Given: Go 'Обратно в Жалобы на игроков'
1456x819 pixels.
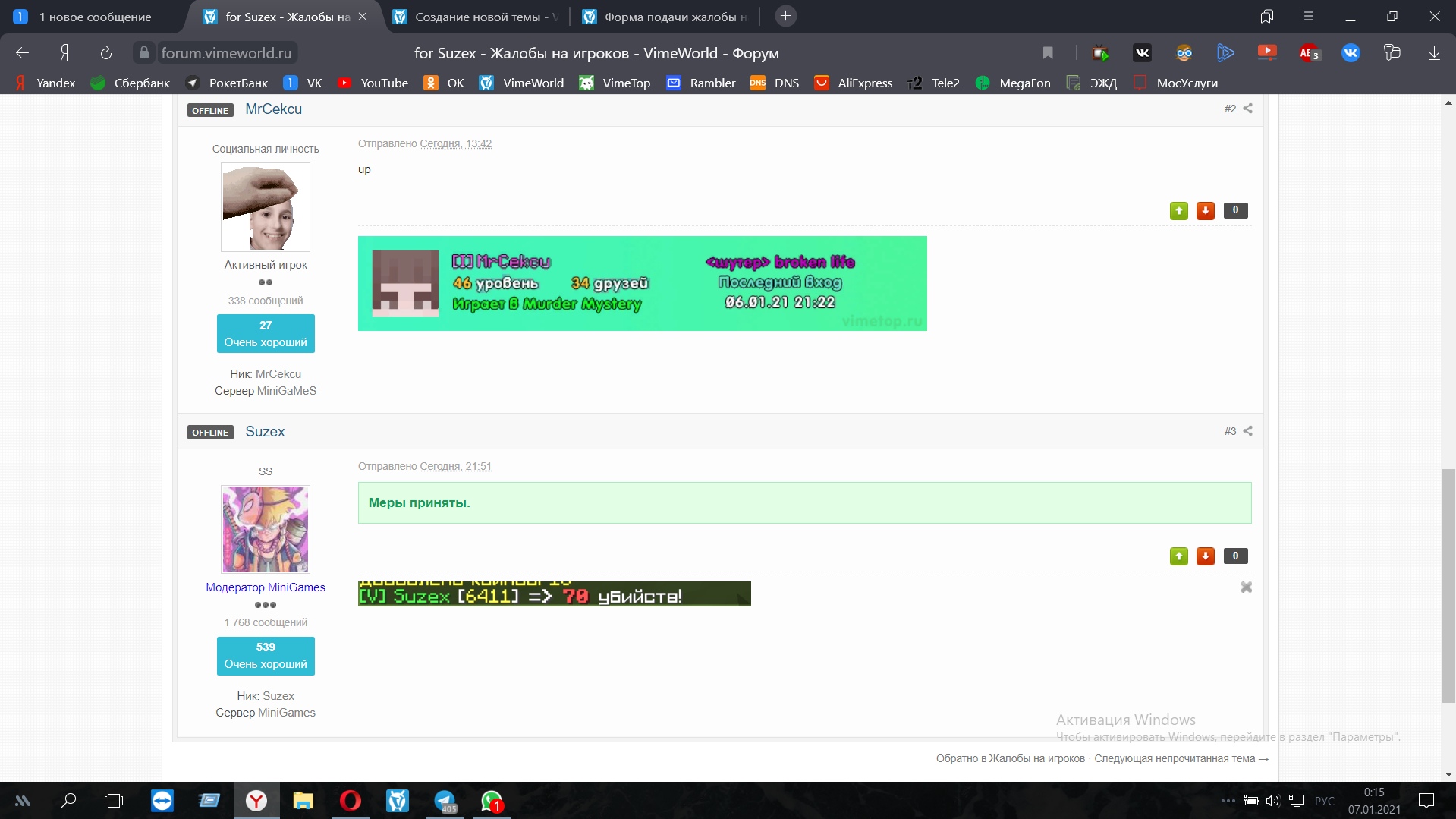Looking at the screenshot, I should (1011, 758).
